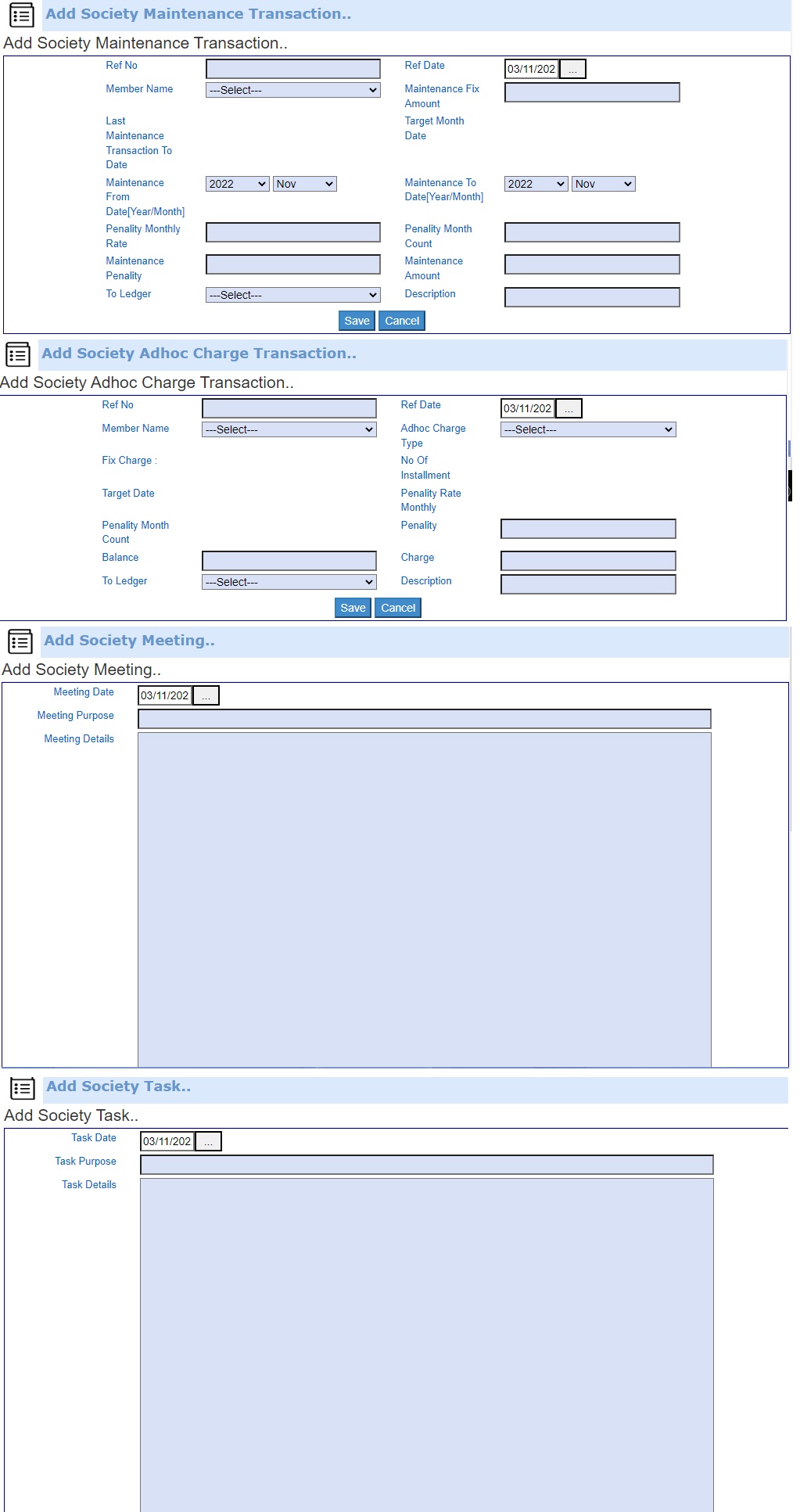Open the Ref Date picker in Maintenance Transaction
This screenshot has height=1512, width=800.
coord(572,70)
